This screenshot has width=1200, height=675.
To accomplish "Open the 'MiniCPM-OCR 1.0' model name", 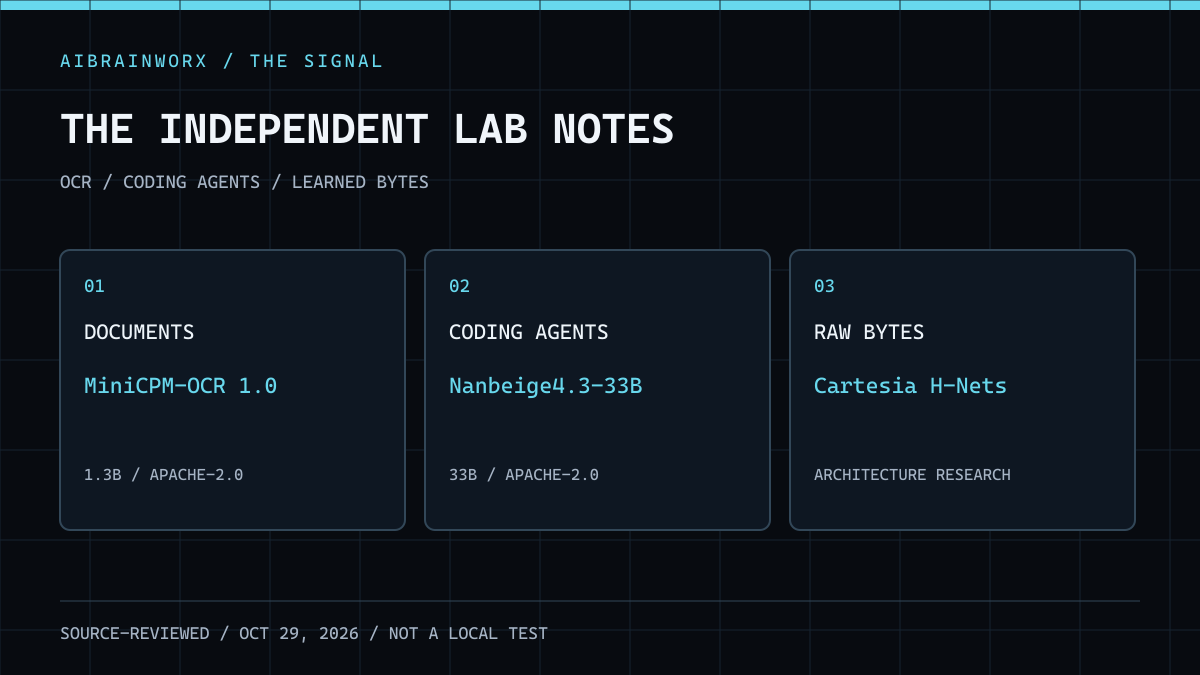I will pos(180,386).
